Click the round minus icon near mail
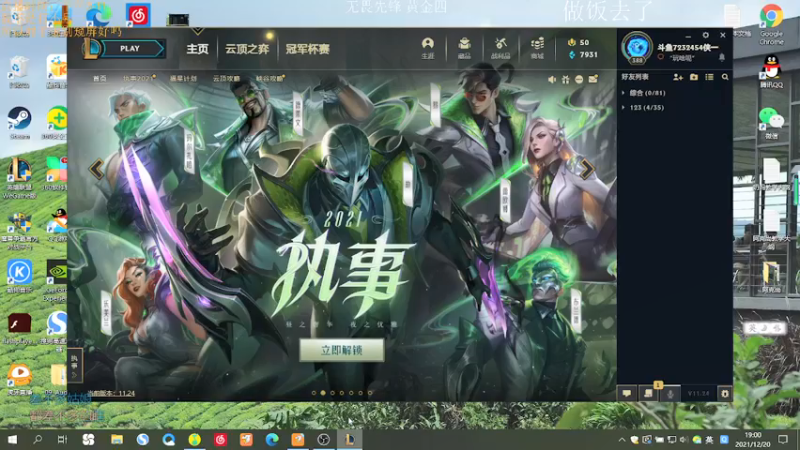Image resolution: width=800 pixels, height=450 pixels. 579,79
